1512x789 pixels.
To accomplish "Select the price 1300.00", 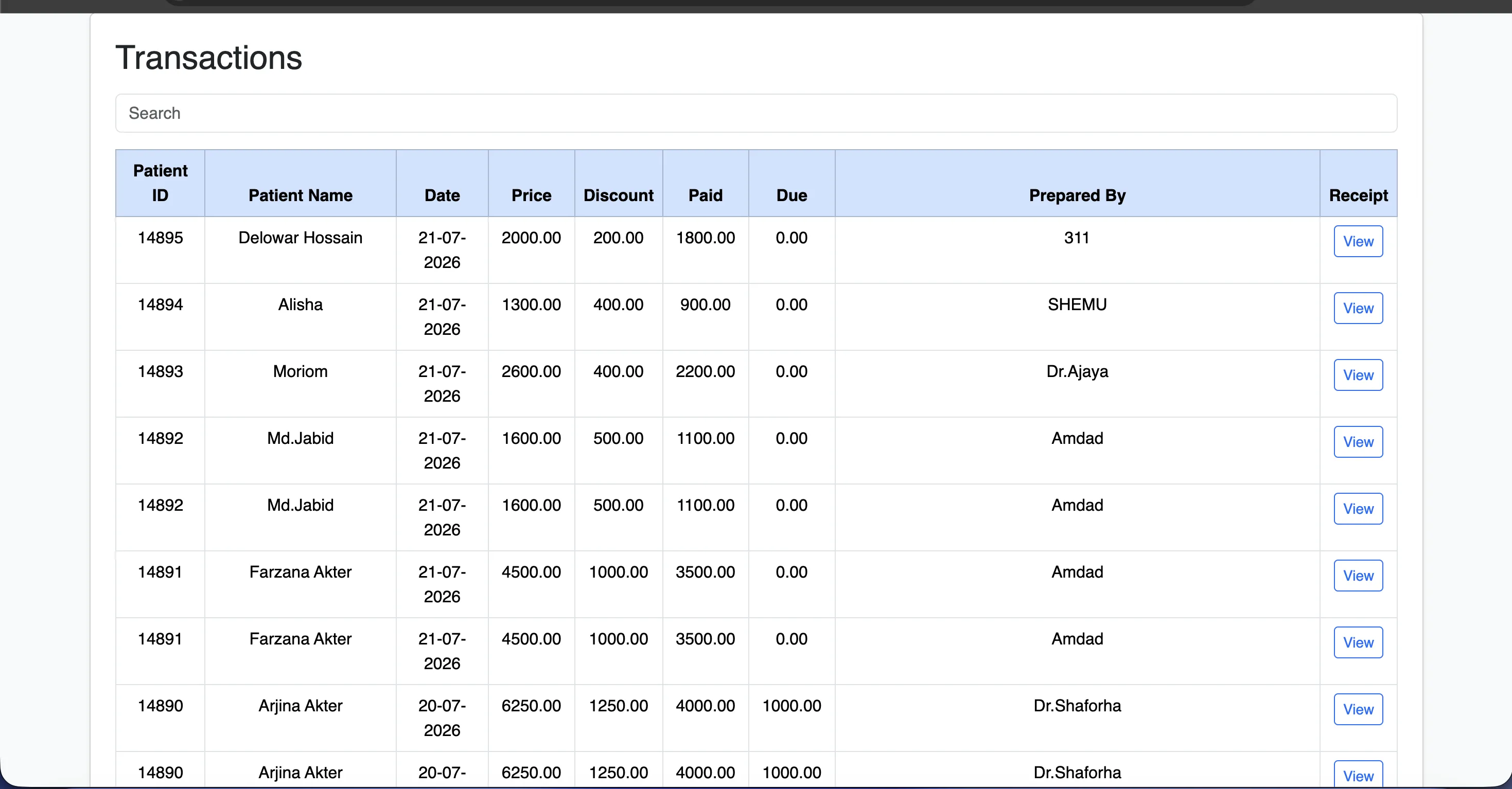I will click(x=531, y=304).
